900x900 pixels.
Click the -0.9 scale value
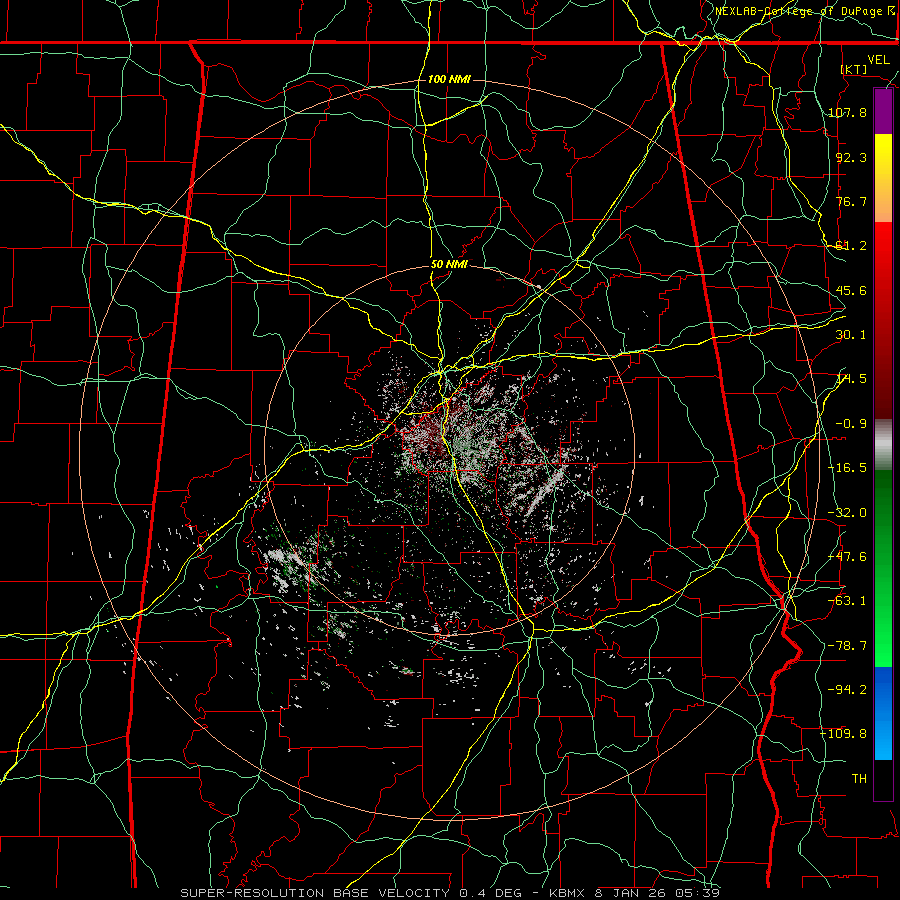pyautogui.click(x=851, y=424)
